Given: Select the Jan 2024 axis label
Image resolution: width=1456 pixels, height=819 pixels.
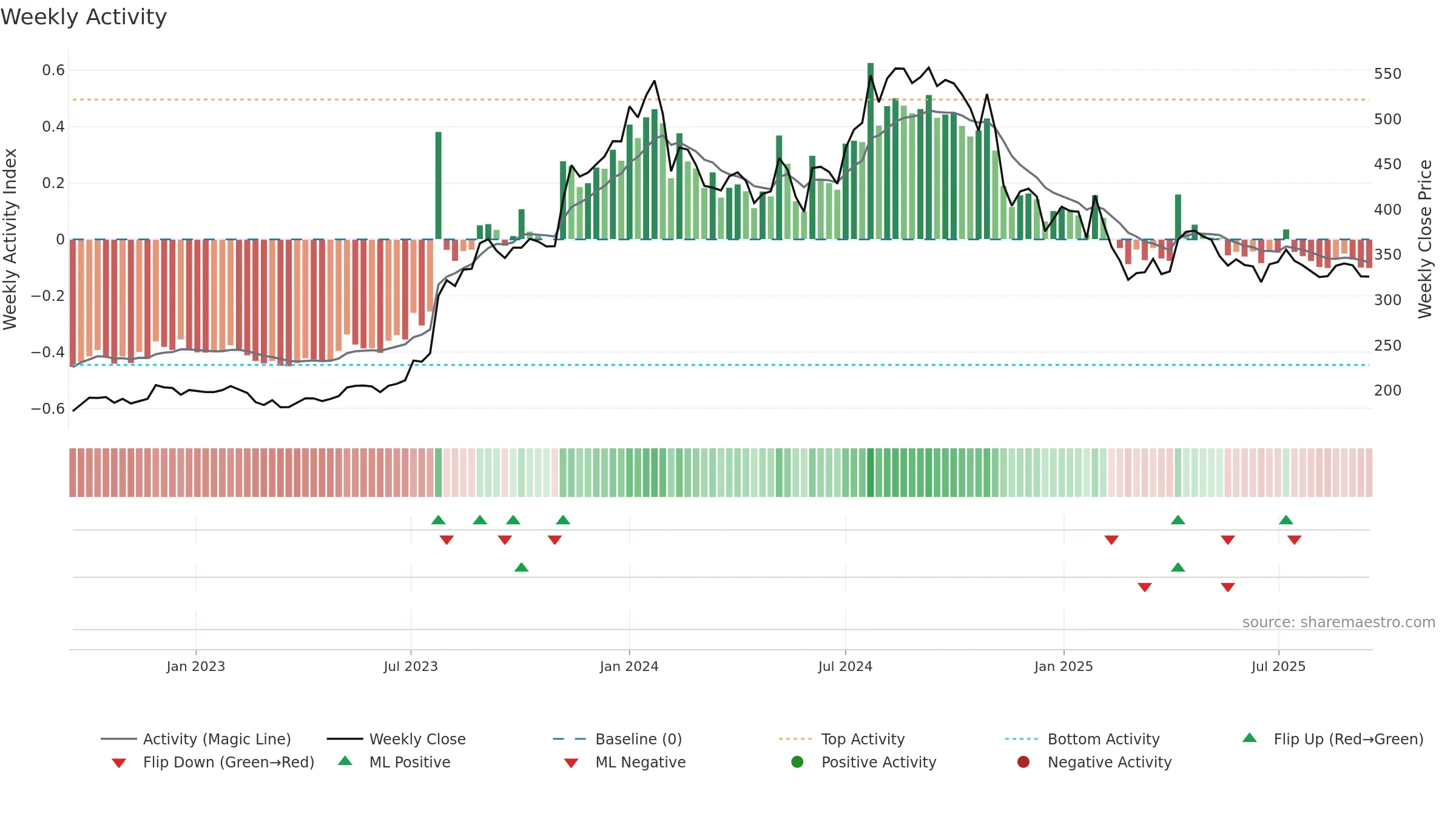Looking at the screenshot, I should click(629, 666).
